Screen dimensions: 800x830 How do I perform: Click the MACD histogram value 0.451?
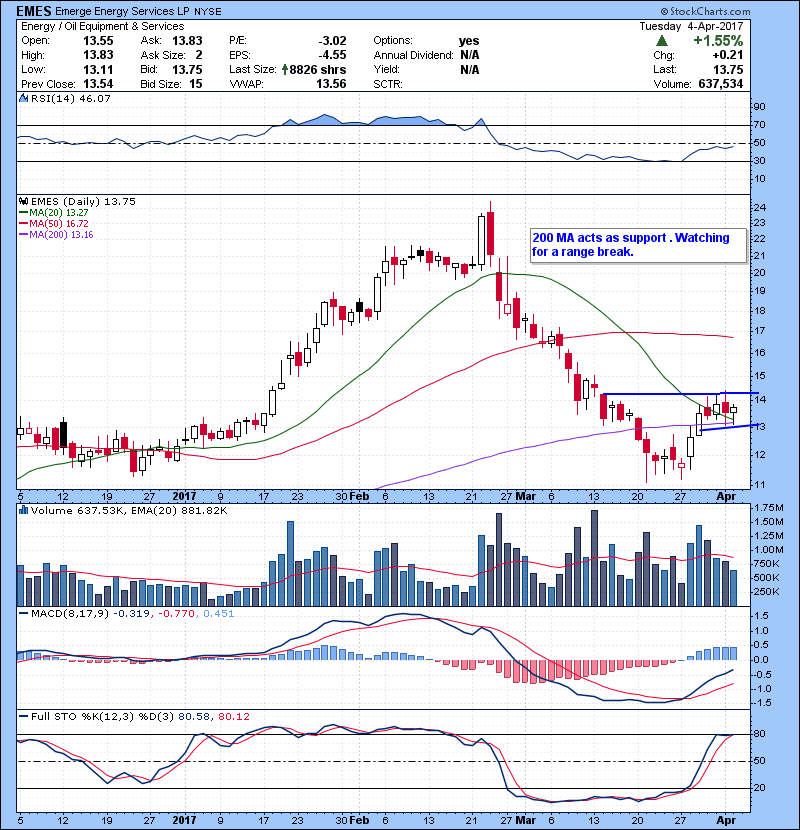pos(218,614)
